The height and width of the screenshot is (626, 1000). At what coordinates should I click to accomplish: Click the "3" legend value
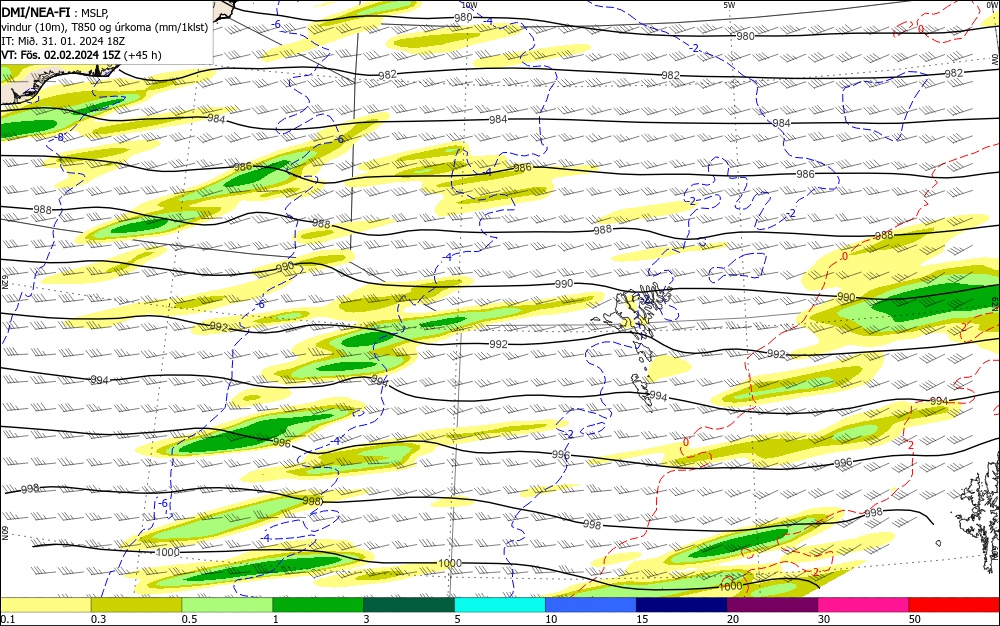point(366,619)
